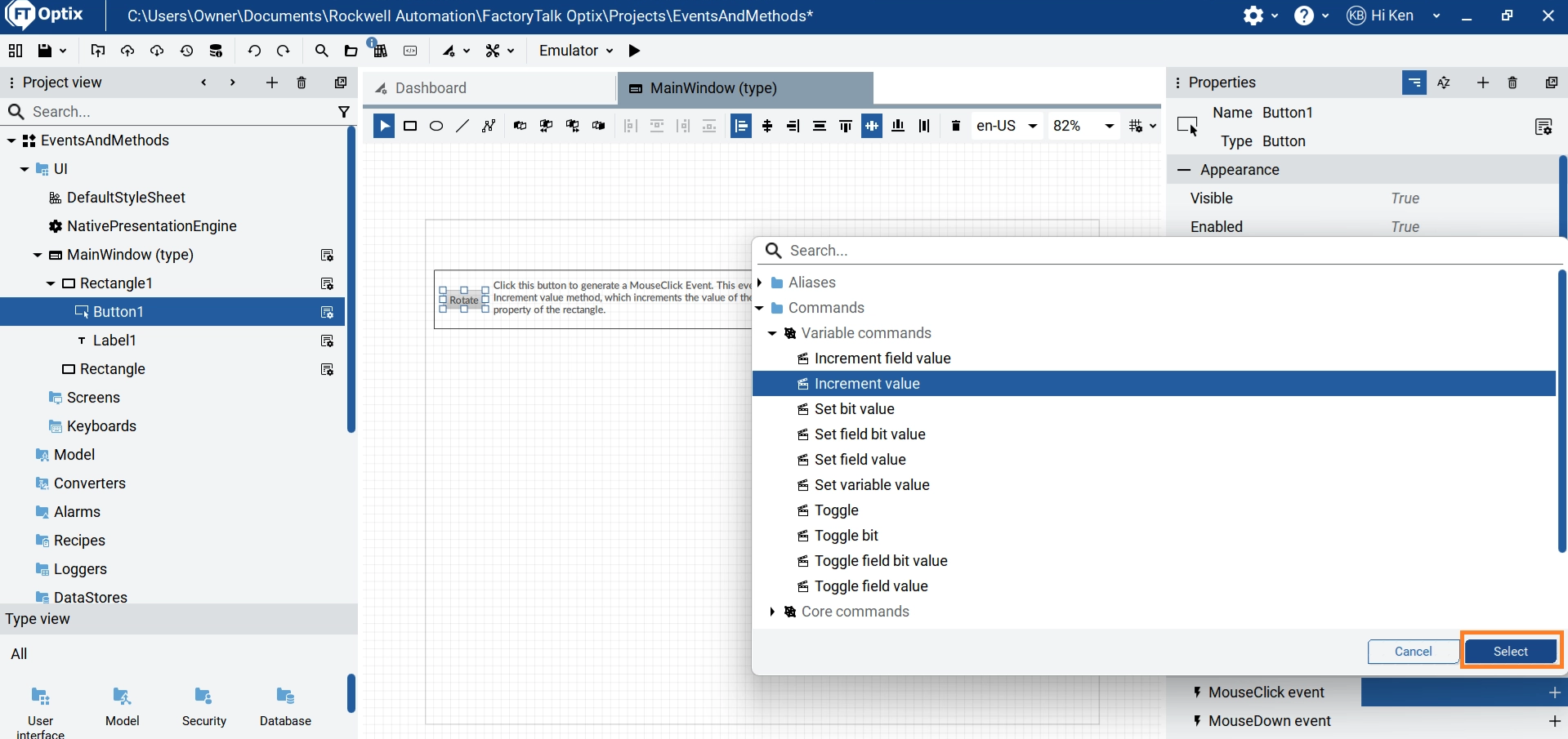Toggle the Visible property value True
Viewport: 1568px width, 739px height.
coord(1405,198)
